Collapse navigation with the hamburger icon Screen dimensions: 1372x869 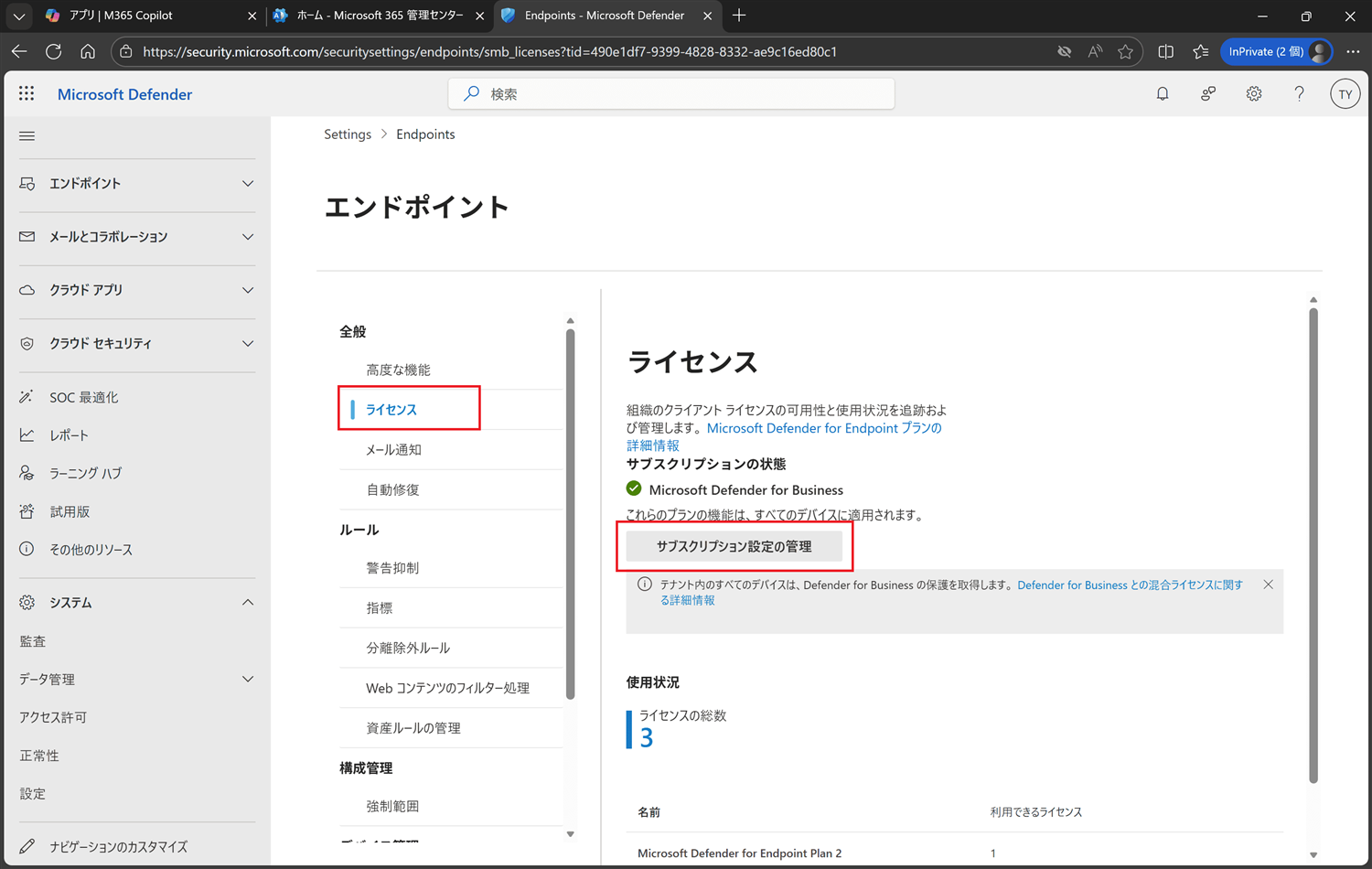pyautogui.click(x=27, y=136)
